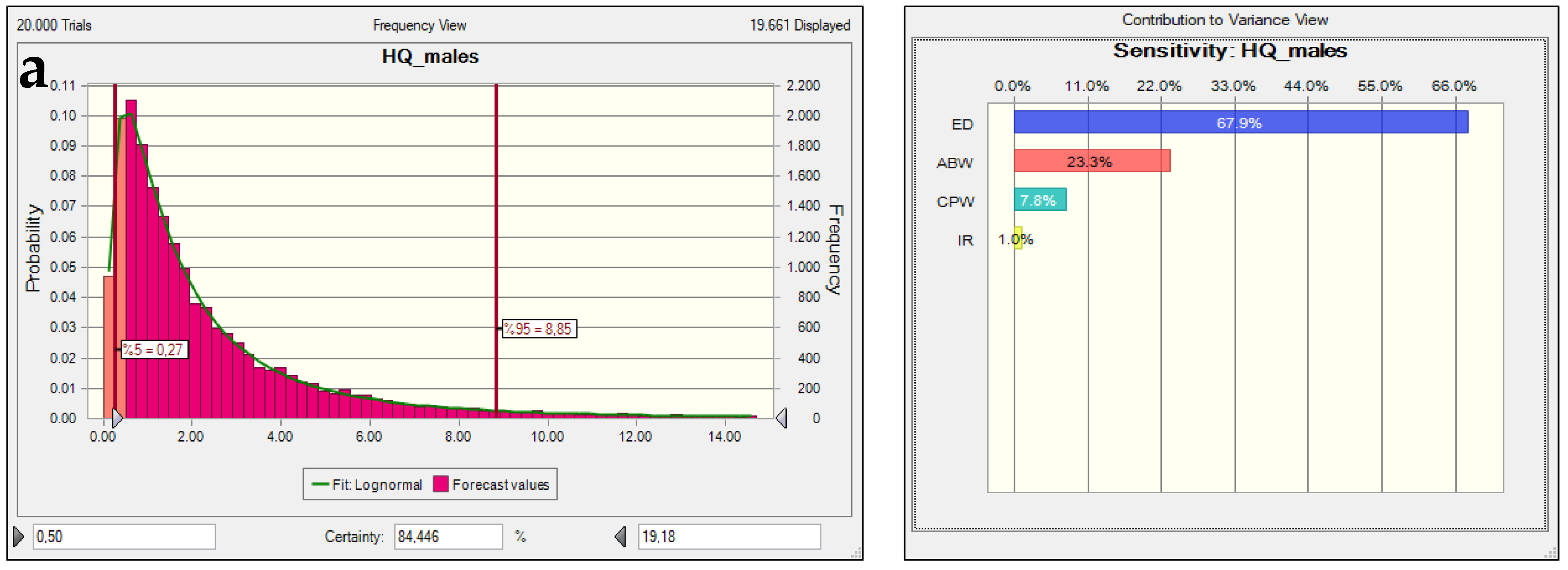Click the Certainty: label
This screenshot has height=570, width=1568.
click(x=354, y=536)
